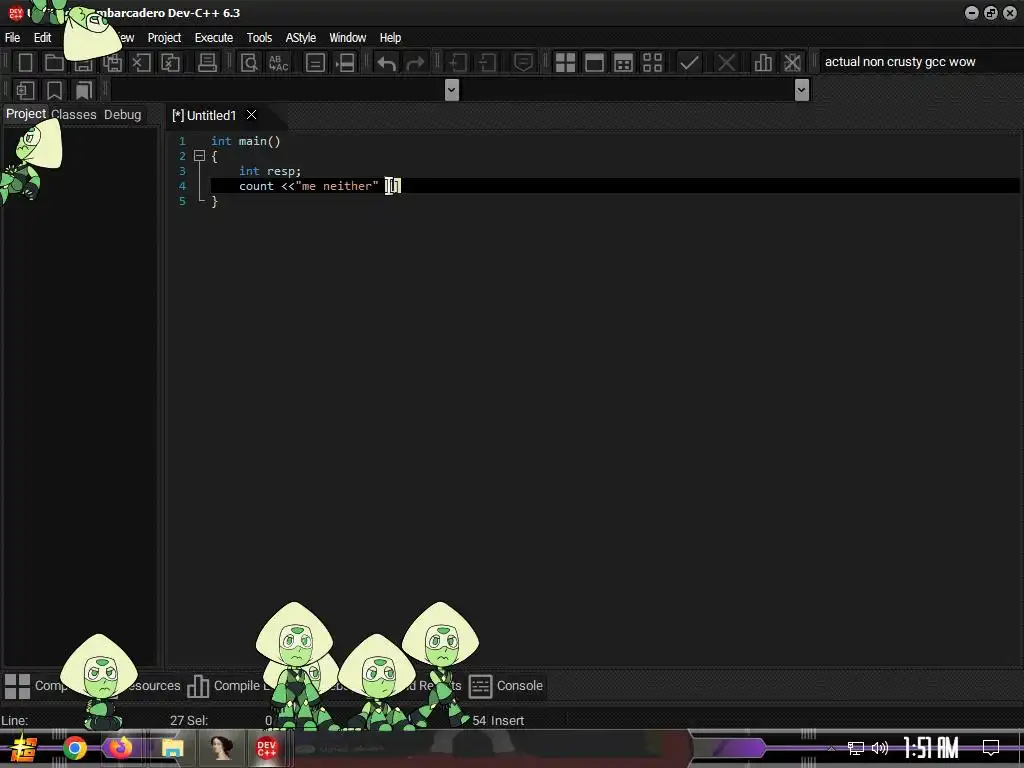1024x768 pixels.
Task: Close all files toolbar icon
Action: pos(170,63)
